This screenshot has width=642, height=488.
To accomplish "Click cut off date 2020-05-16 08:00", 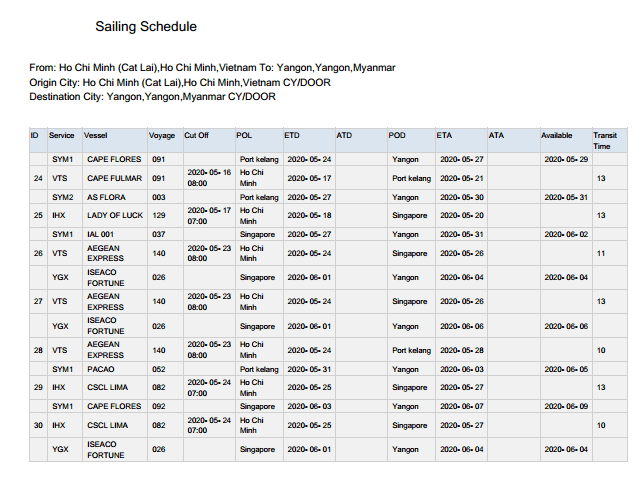I will pos(209,178).
